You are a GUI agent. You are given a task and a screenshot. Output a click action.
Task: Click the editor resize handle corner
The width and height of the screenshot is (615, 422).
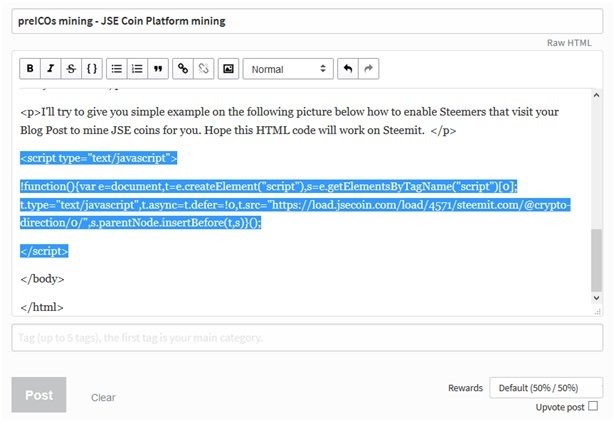[597, 312]
